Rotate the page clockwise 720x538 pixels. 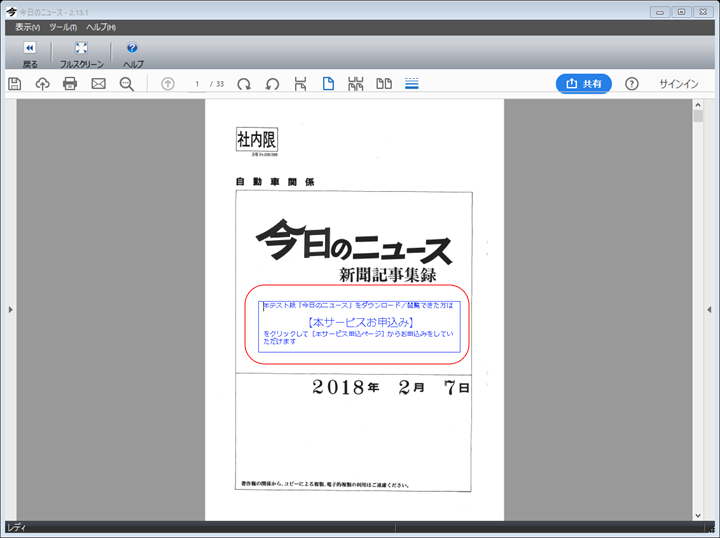(244, 84)
